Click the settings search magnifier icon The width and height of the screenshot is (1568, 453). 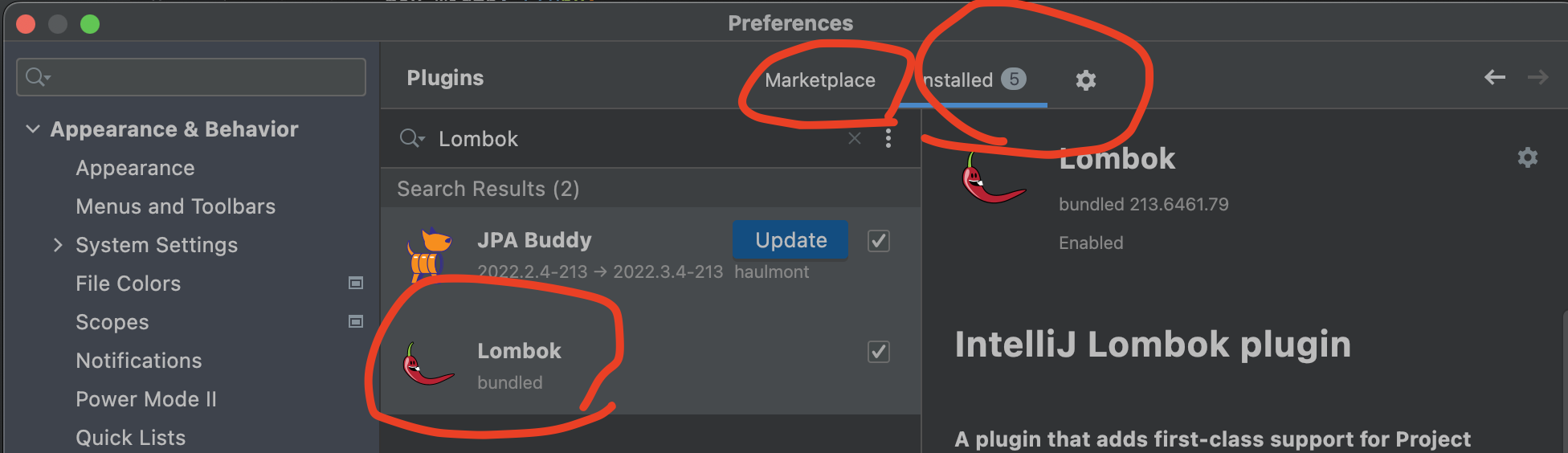pyautogui.click(x=38, y=76)
